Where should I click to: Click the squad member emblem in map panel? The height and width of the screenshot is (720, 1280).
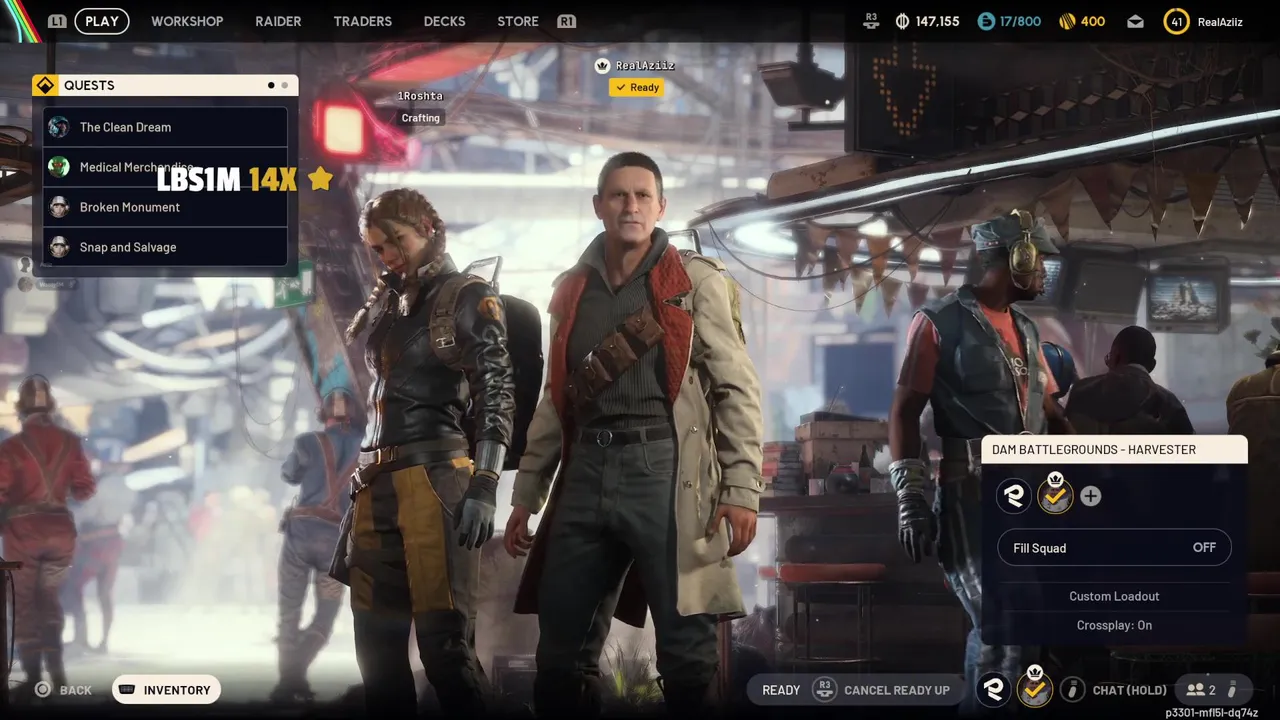coord(1014,496)
